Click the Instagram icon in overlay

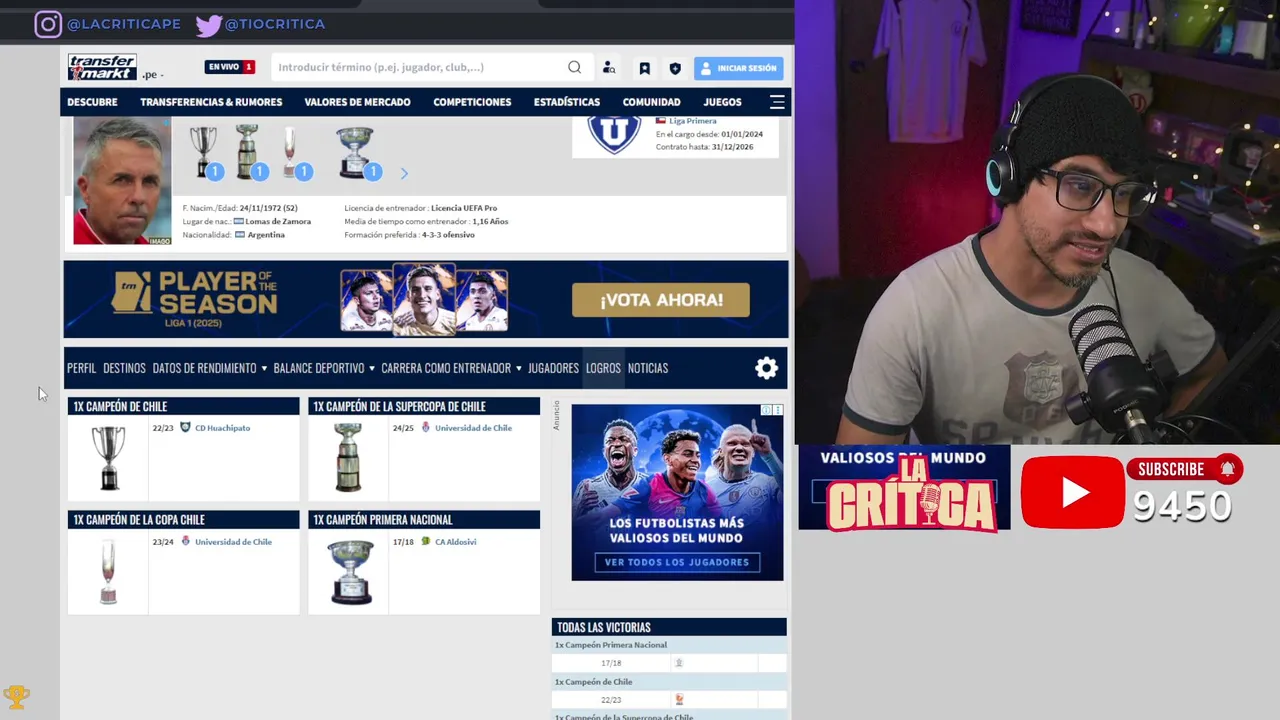pos(48,24)
